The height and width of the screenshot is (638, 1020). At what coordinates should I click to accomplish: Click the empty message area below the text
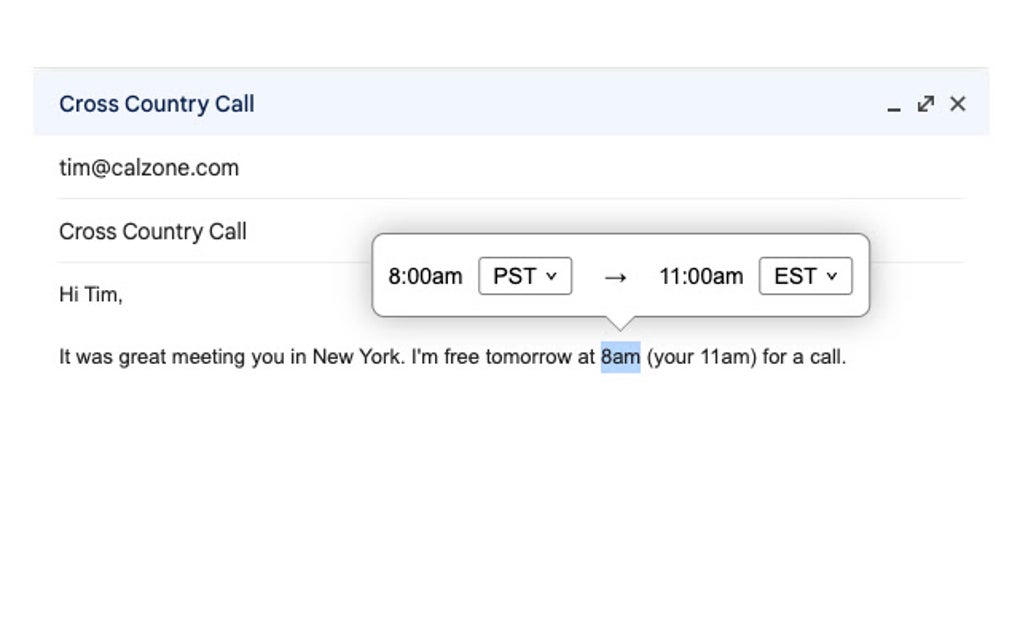[500, 480]
